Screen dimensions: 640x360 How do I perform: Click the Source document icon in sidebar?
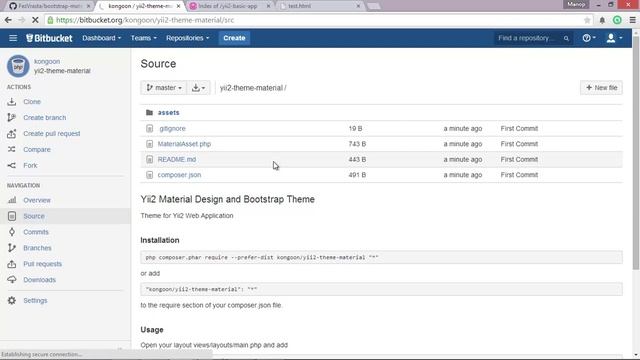coord(12,216)
